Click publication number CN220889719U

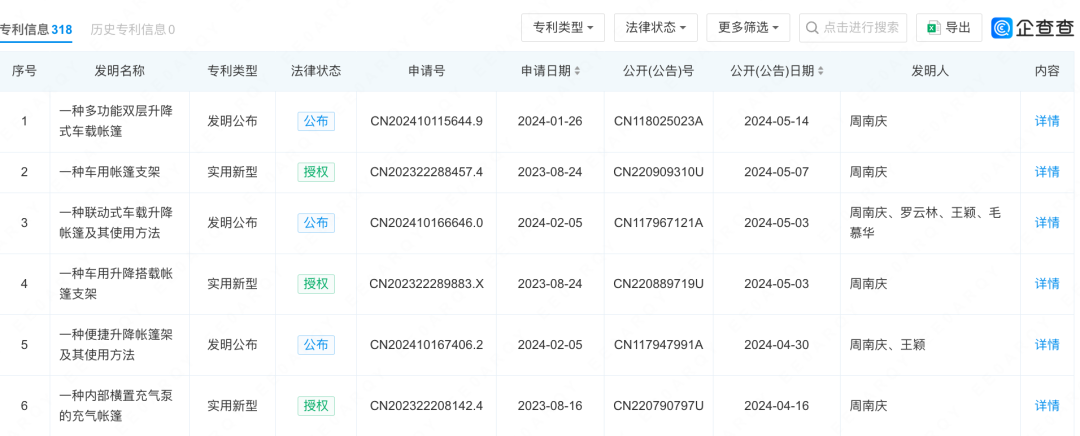pos(658,283)
